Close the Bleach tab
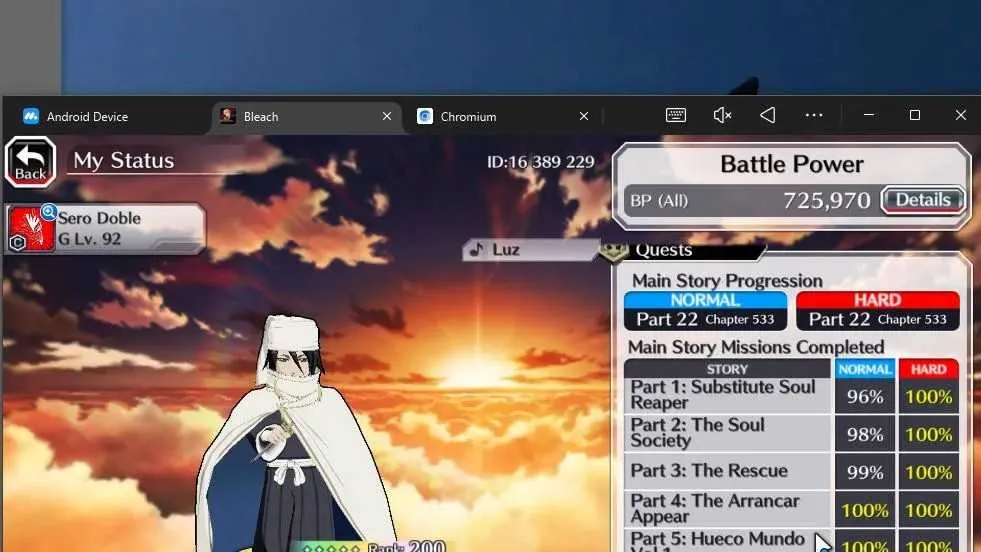Image resolution: width=981 pixels, height=552 pixels. 387,116
